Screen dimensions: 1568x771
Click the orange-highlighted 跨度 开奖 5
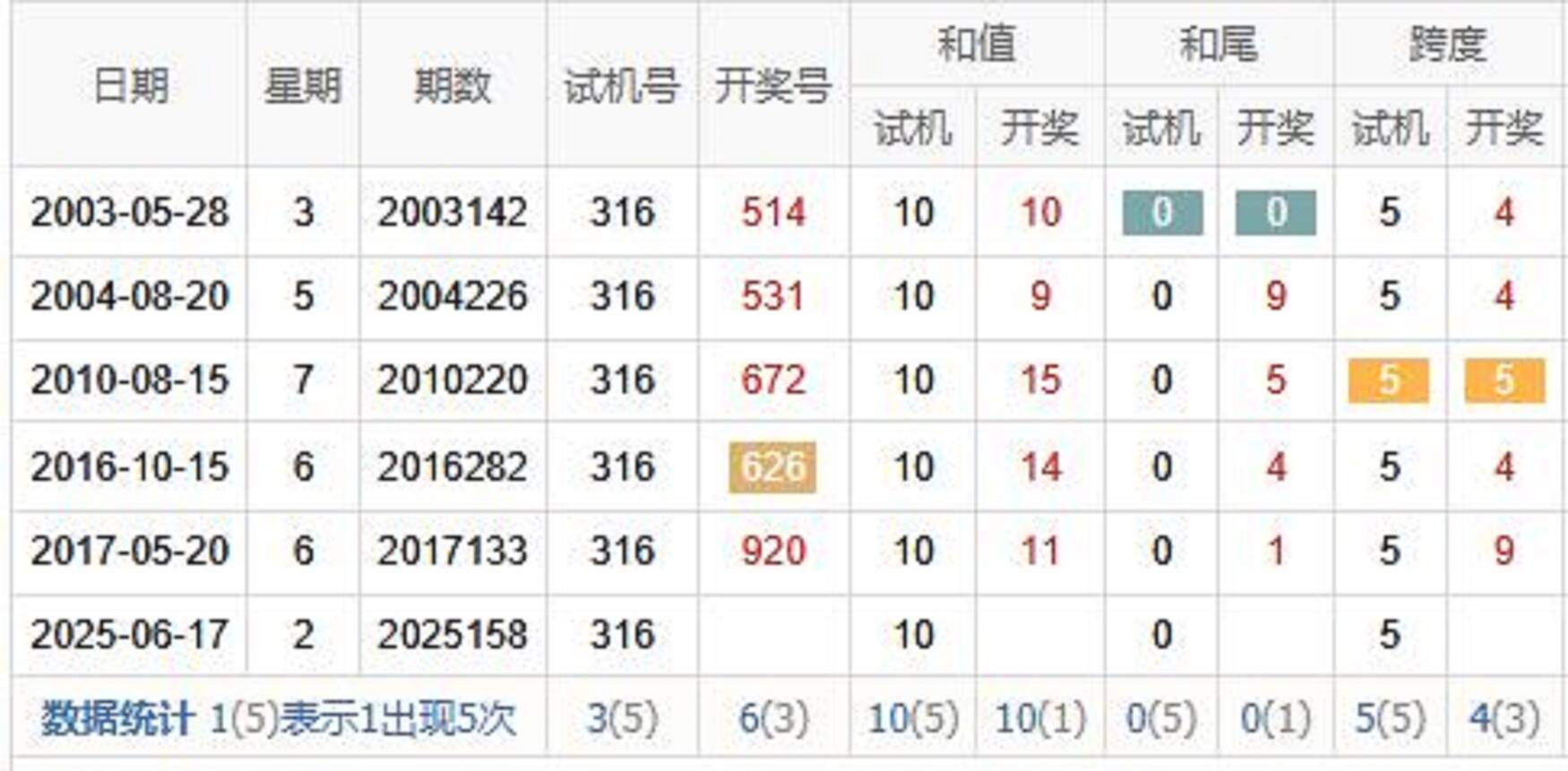(x=1504, y=381)
